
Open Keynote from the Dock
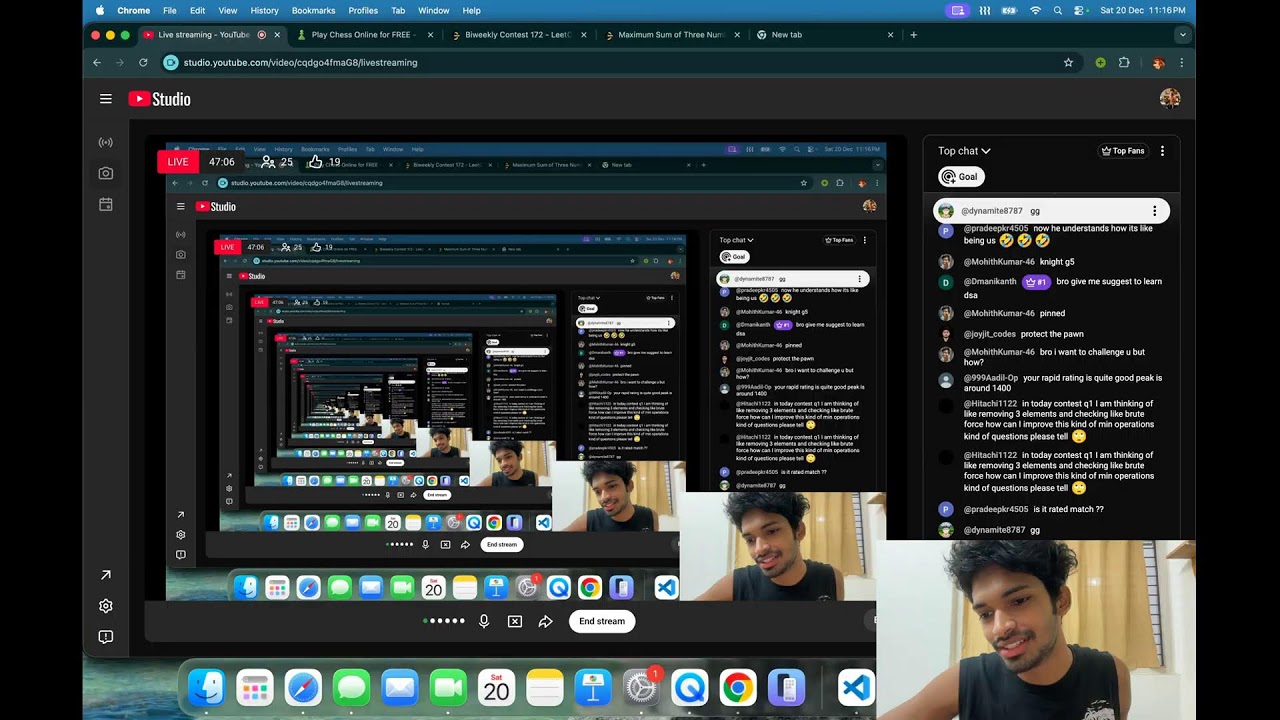tap(593, 688)
